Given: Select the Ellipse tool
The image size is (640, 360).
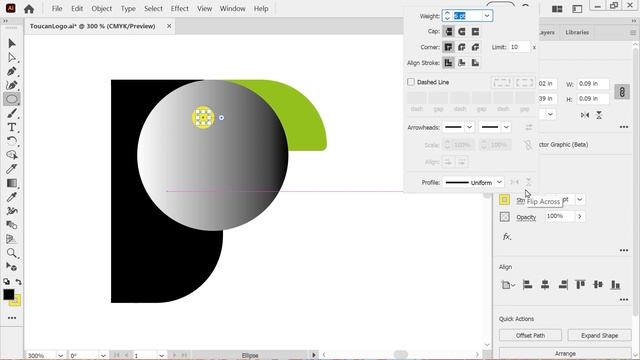Looking at the screenshot, I should point(12,99).
